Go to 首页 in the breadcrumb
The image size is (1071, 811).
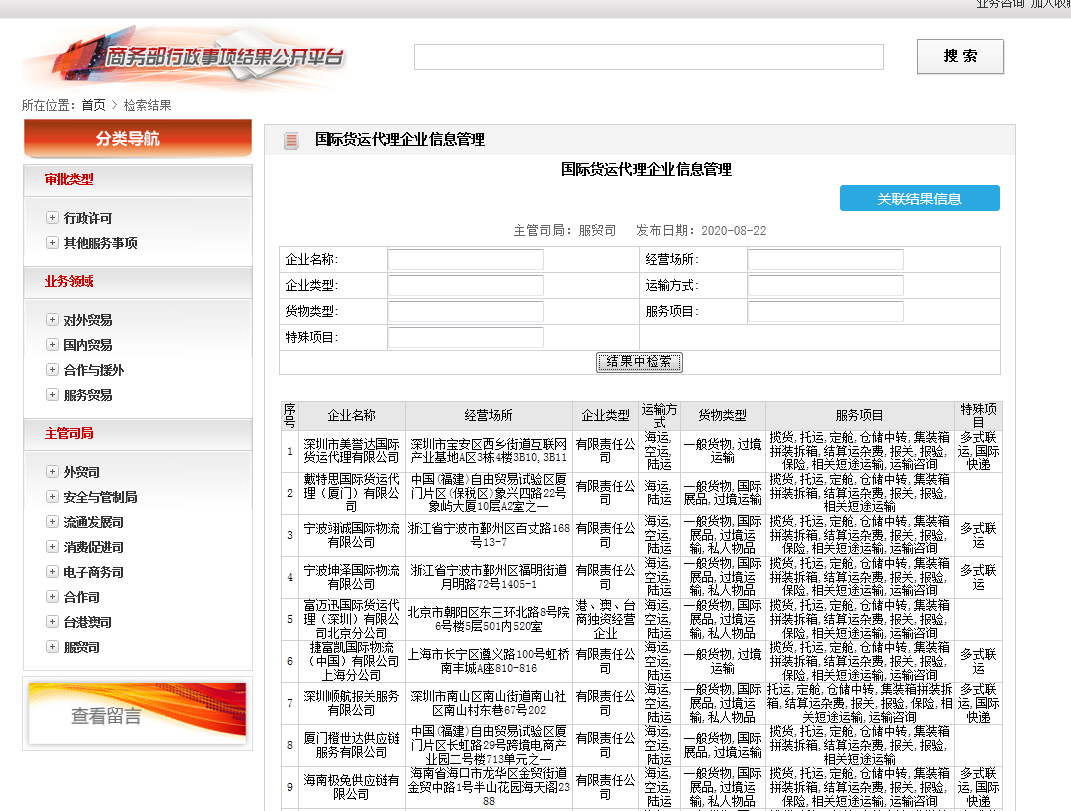point(93,105)
